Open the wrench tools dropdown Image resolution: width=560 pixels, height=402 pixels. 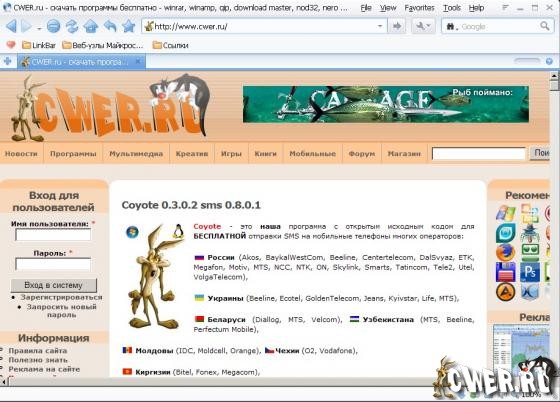point(424,26)
